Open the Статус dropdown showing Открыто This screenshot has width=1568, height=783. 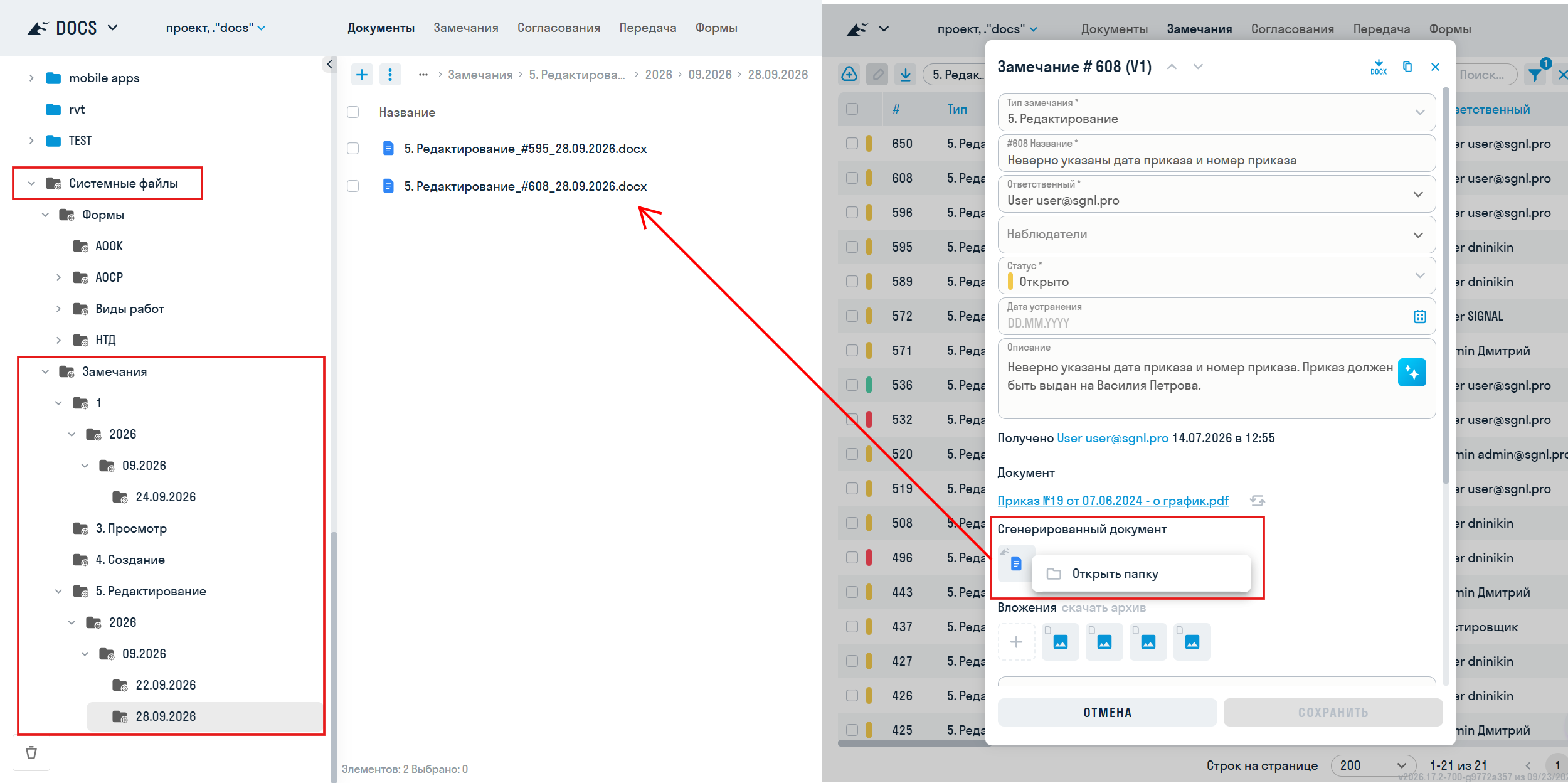[x=1216, y=275]
